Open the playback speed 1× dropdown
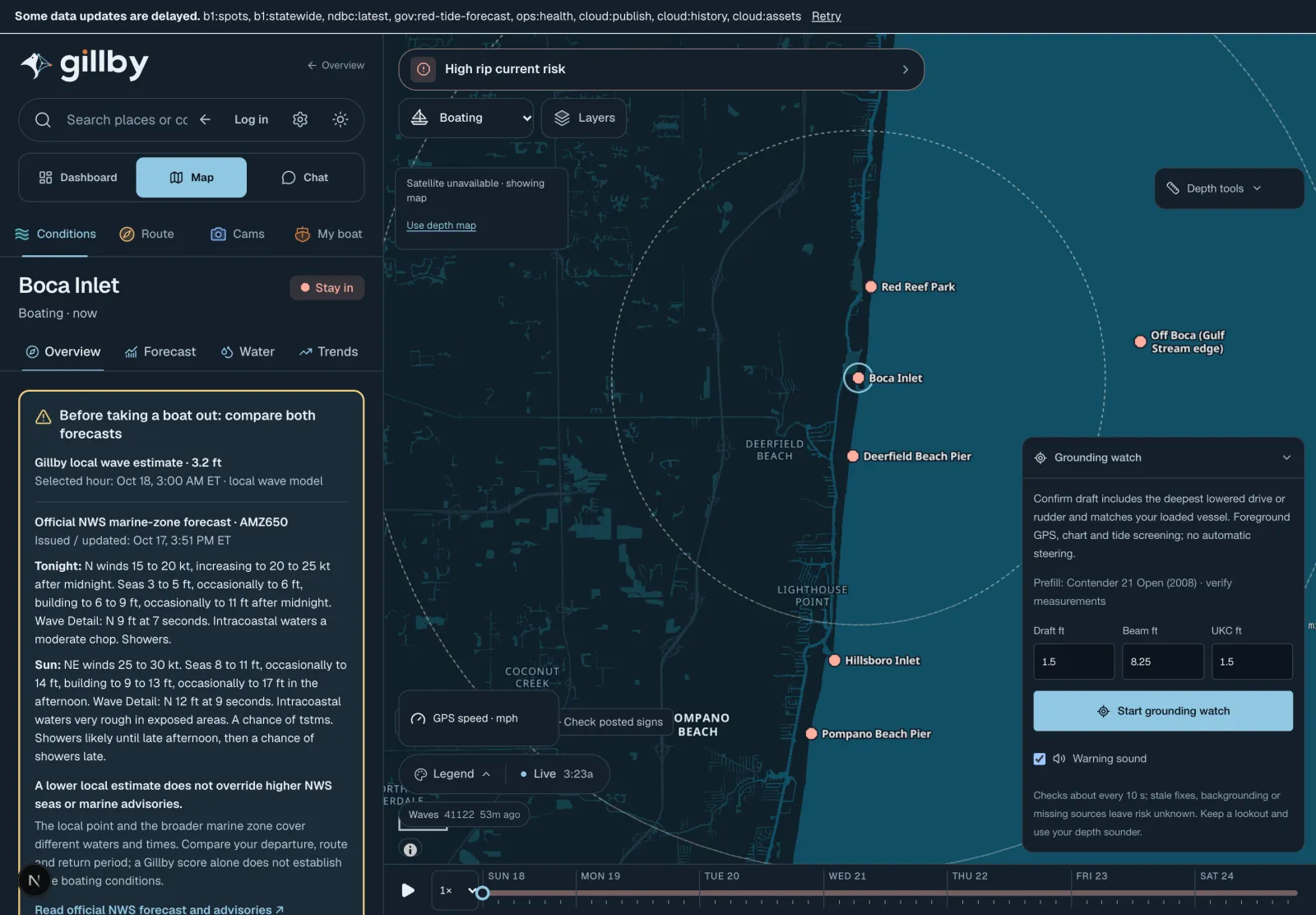The height and width of the screenshot is (915, 1316). 455,890
